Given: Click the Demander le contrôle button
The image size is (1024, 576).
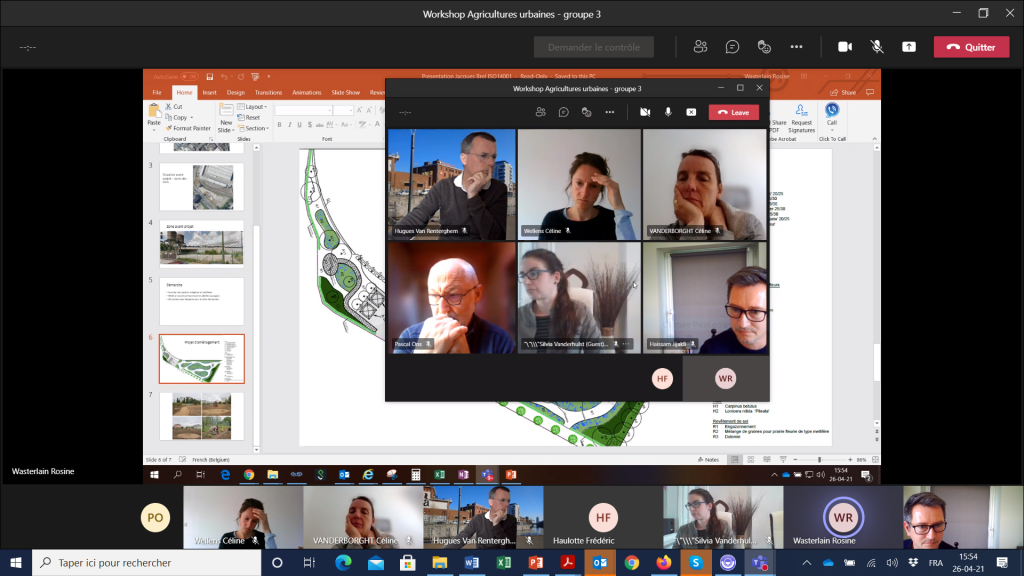Looking at the screenshot, I should pyautogui.click(x=594, y=47).
